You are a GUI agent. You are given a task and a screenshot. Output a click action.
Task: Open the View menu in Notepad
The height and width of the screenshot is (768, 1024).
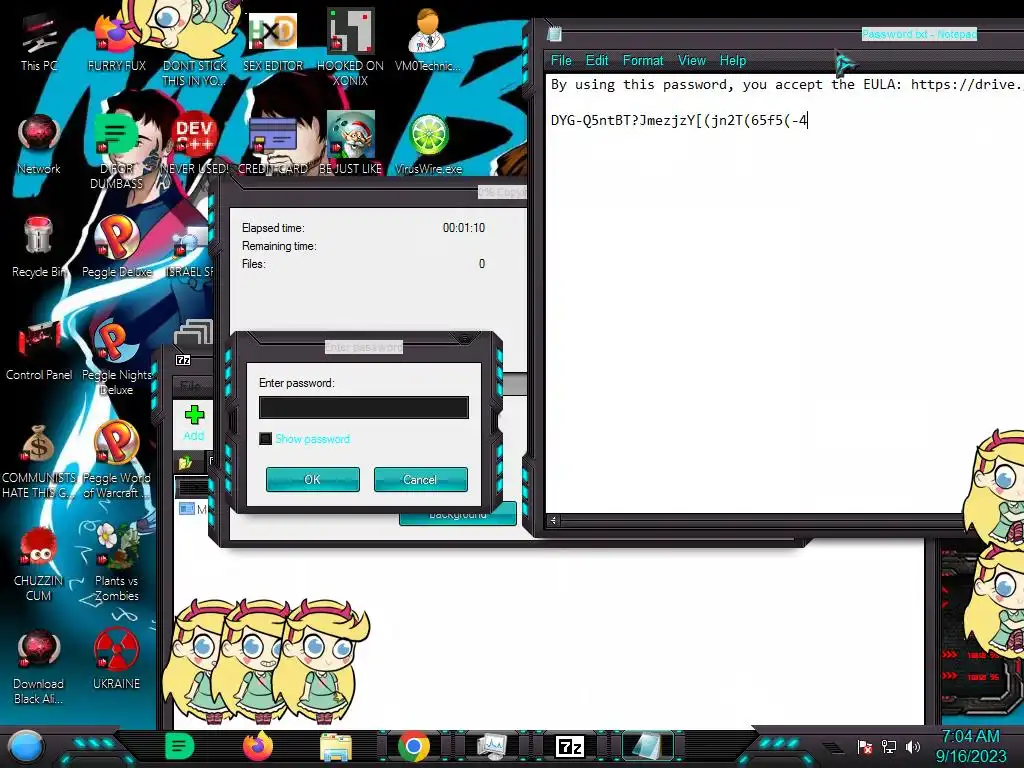point(692,61)
